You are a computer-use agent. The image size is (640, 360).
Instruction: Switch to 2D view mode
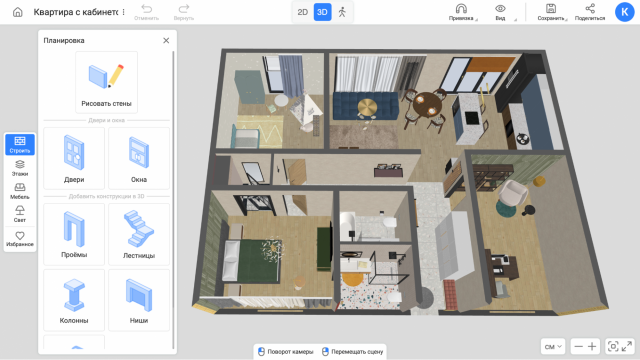coord(302,12)
